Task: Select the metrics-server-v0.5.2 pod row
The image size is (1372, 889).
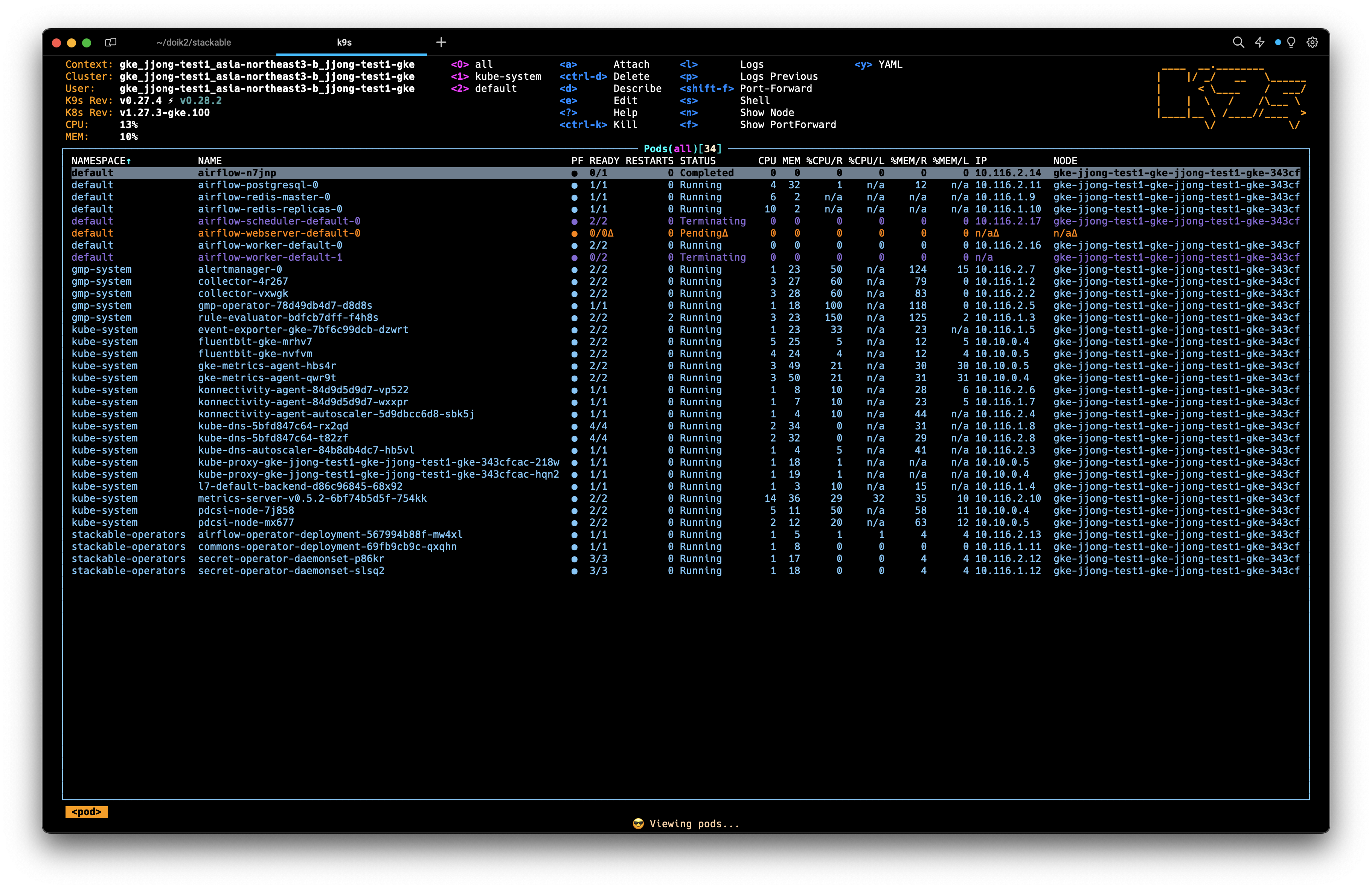Action: [312, 498]
